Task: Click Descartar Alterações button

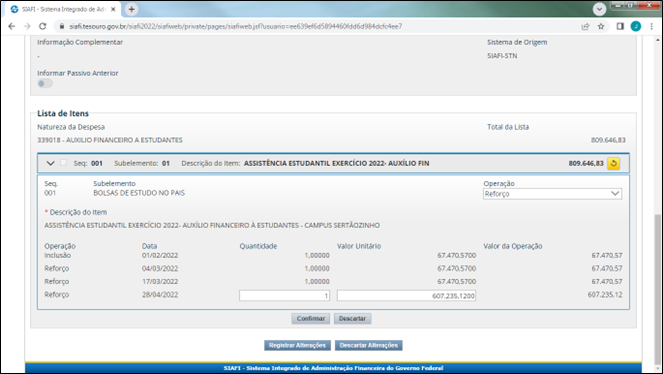Action: point(369,345)
